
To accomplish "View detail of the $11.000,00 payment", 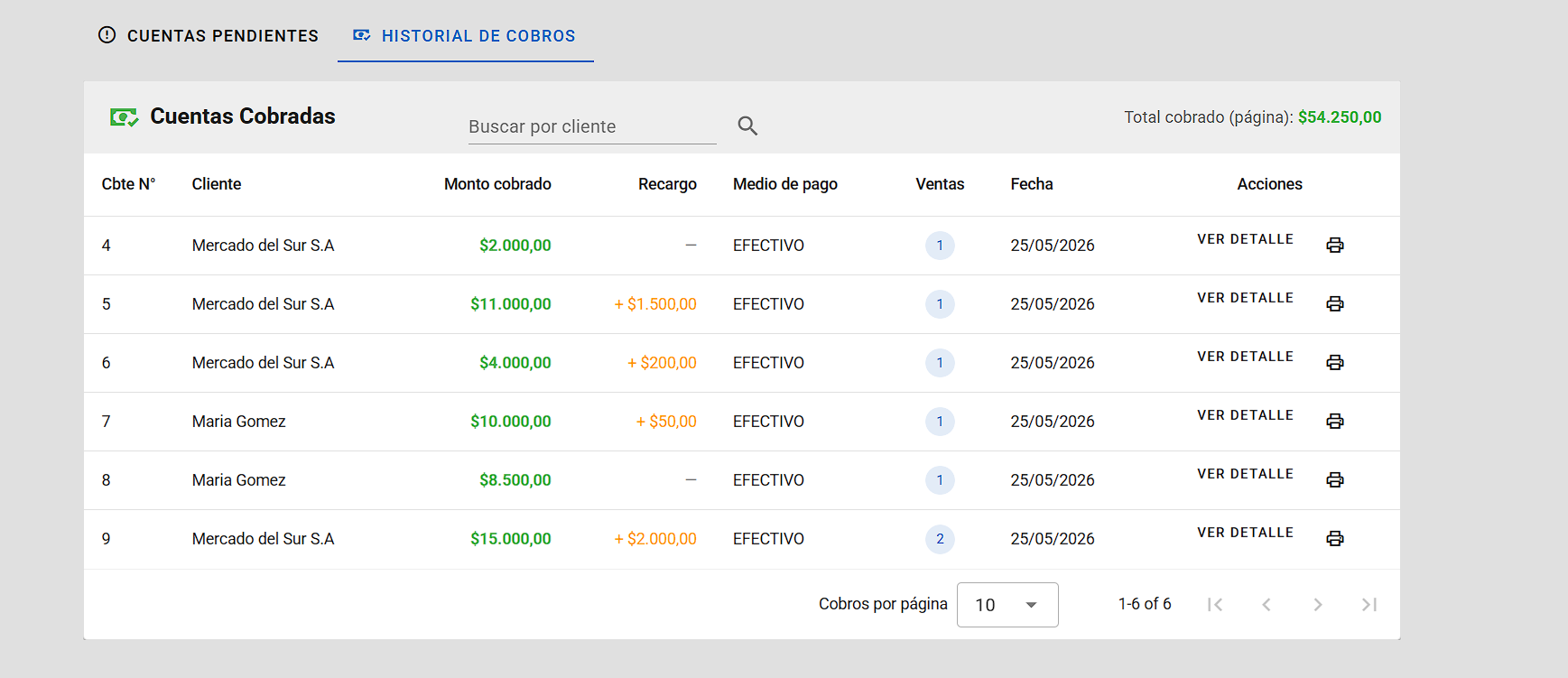I will pos(1245,298).
